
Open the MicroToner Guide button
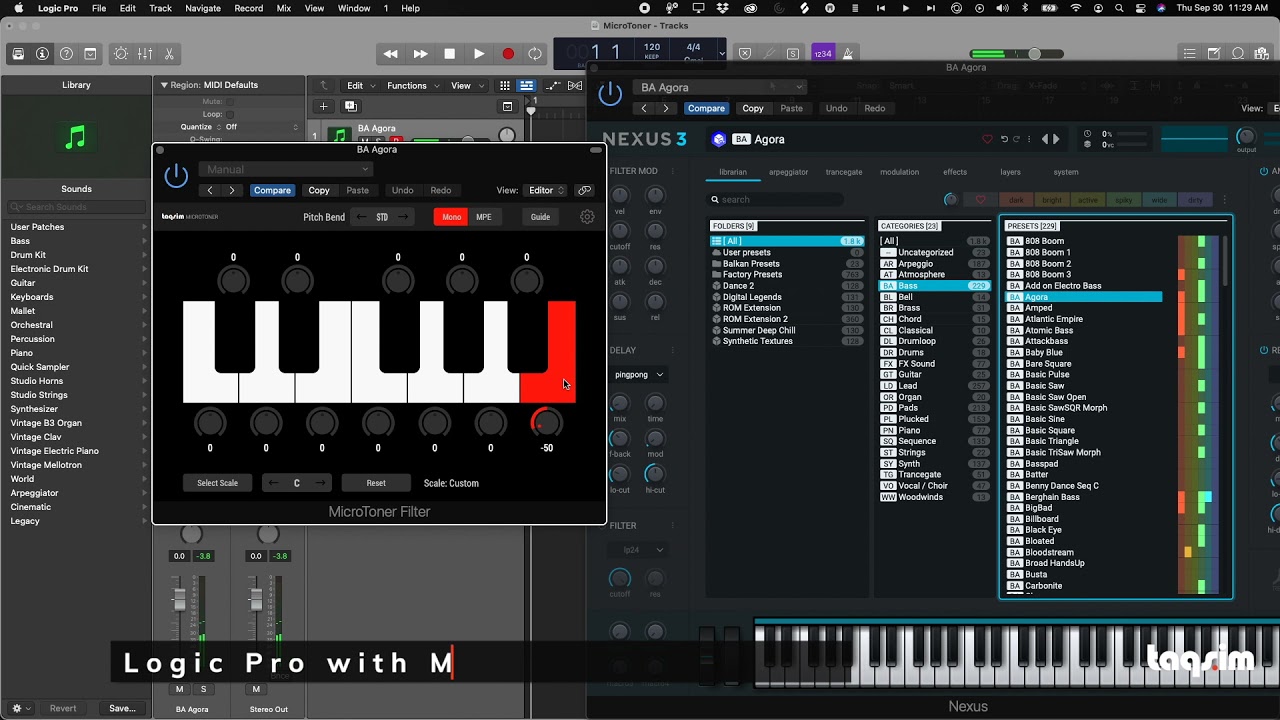click(540, 217)
